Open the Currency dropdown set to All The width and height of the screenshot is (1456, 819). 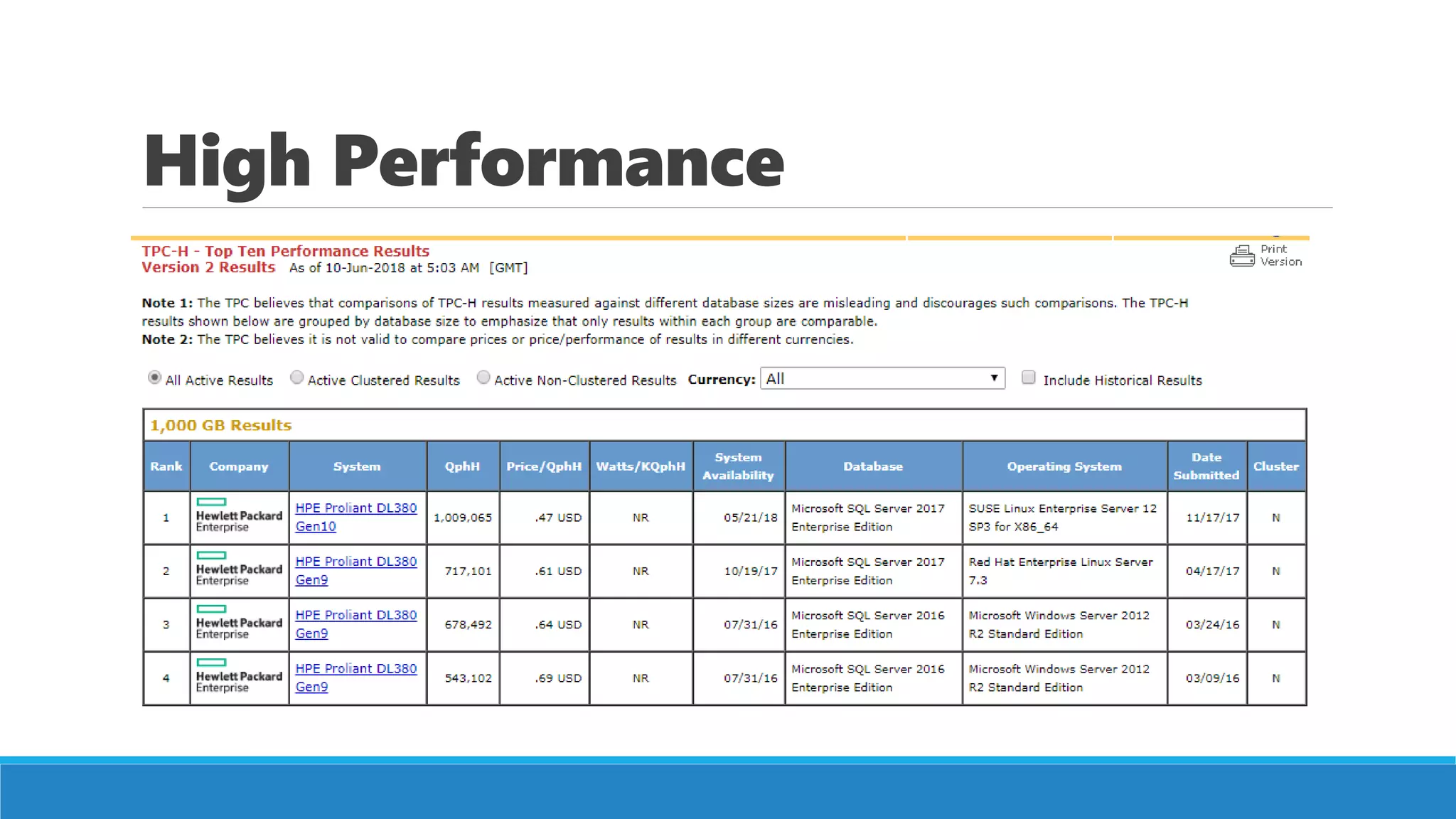point(882,378)
